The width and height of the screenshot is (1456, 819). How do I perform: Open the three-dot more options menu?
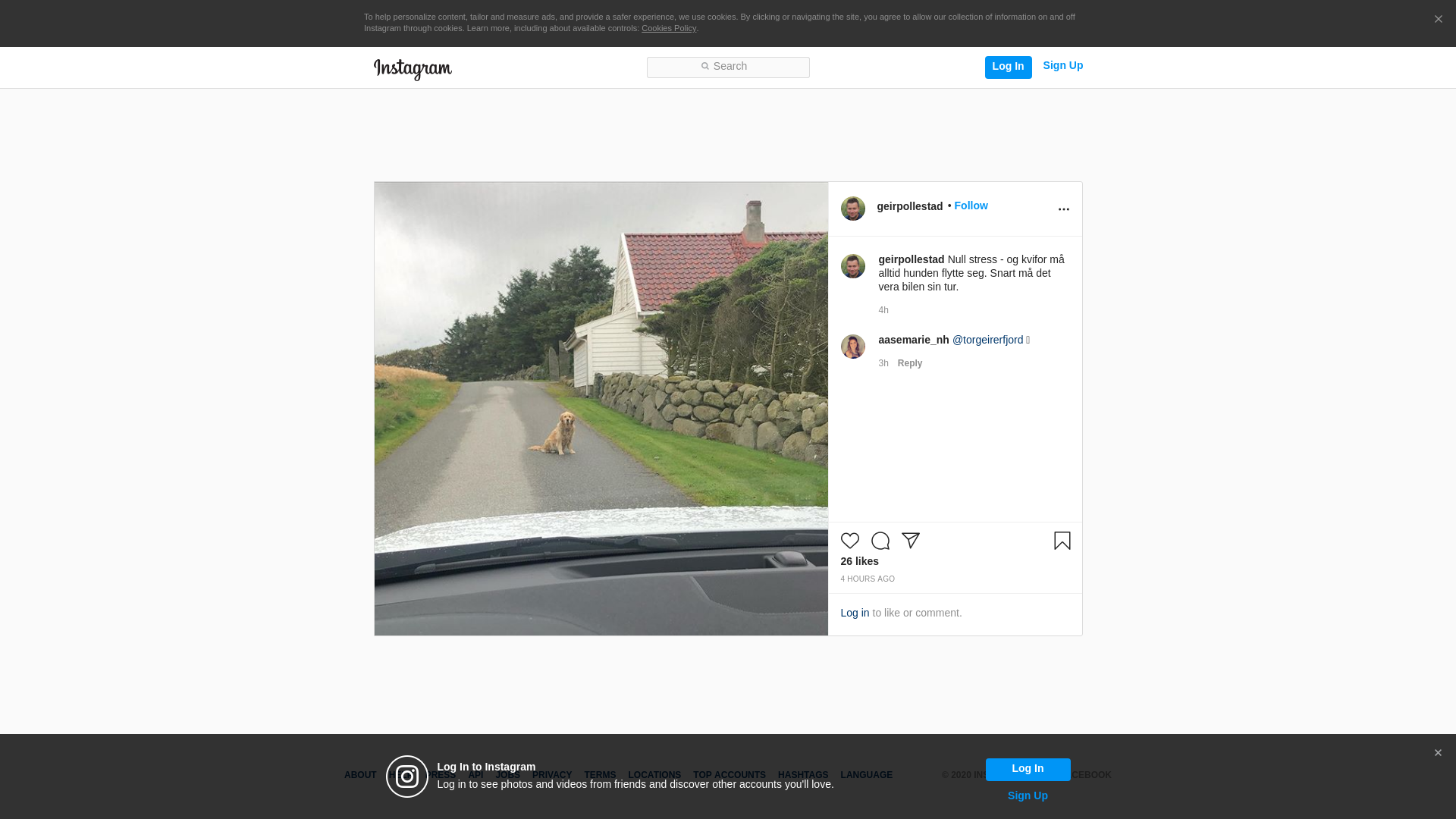click(x=1063, y=209)
